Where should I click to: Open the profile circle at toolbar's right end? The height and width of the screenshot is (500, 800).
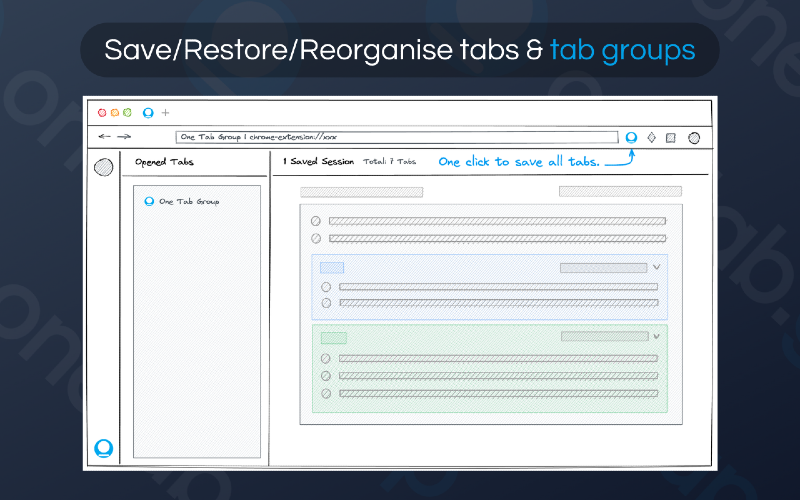(694, 138)
